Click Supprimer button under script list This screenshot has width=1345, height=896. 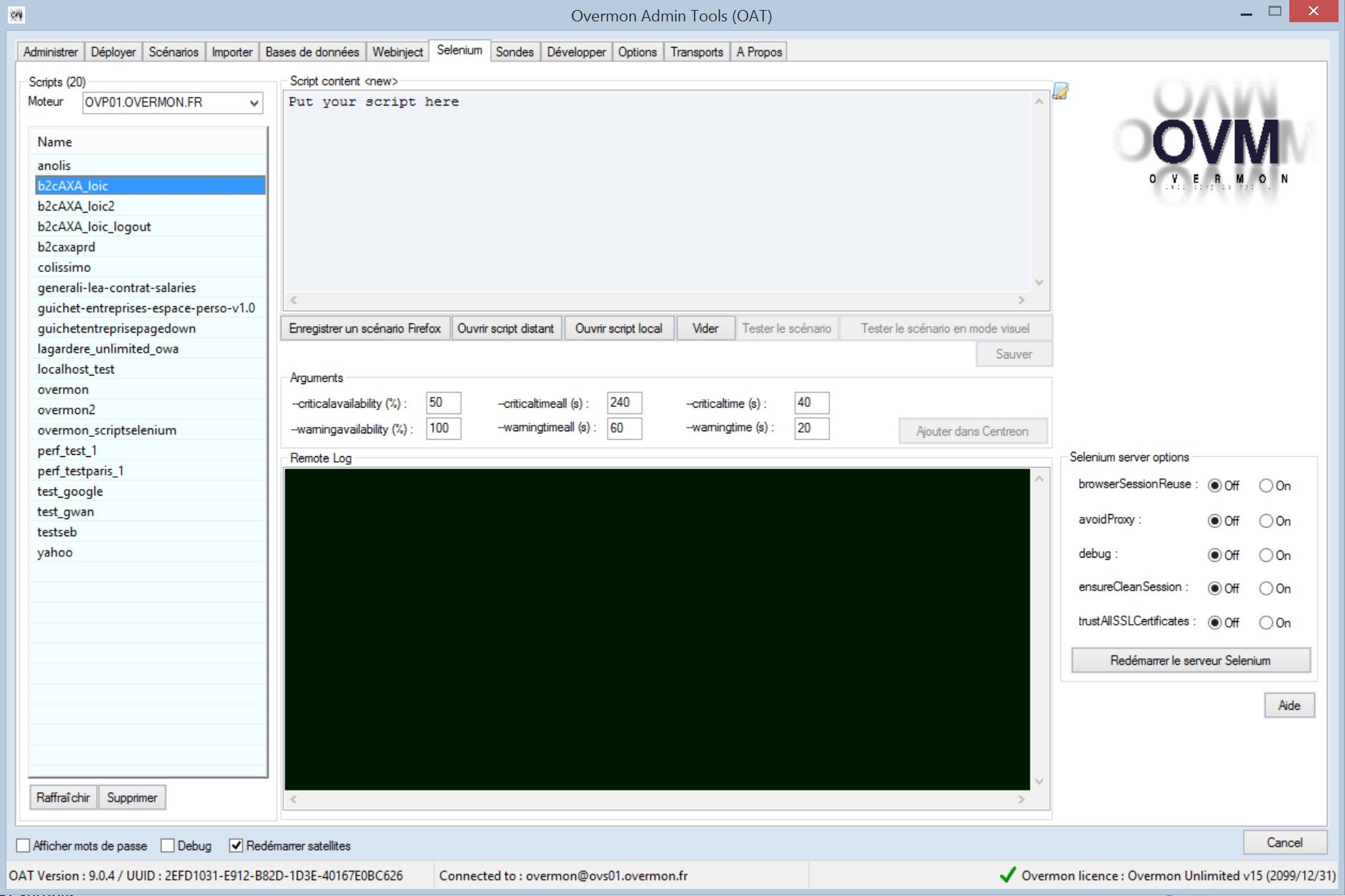pos(132,797)
